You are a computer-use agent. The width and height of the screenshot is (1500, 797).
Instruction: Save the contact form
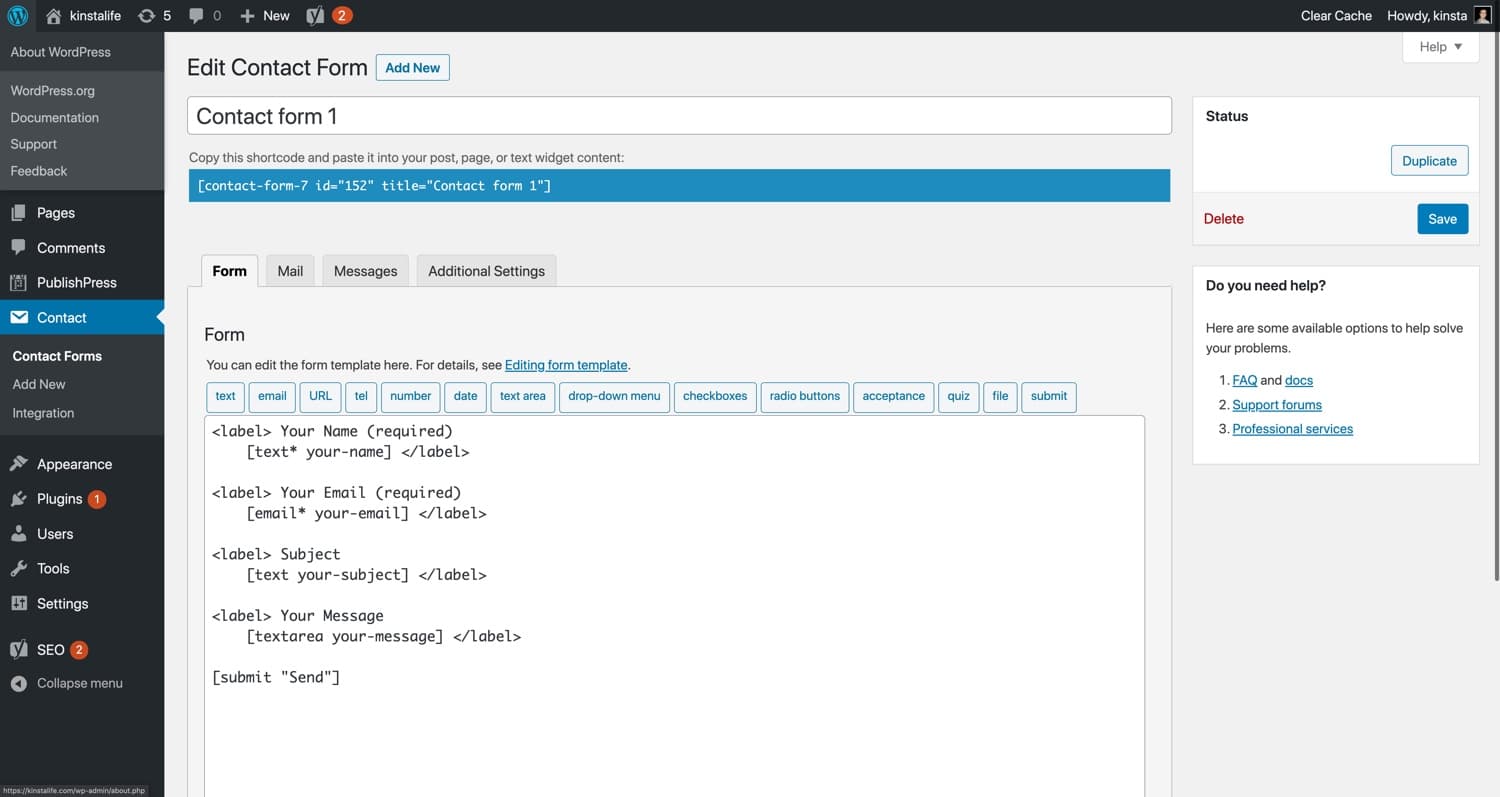click(x=1442, y=218)
